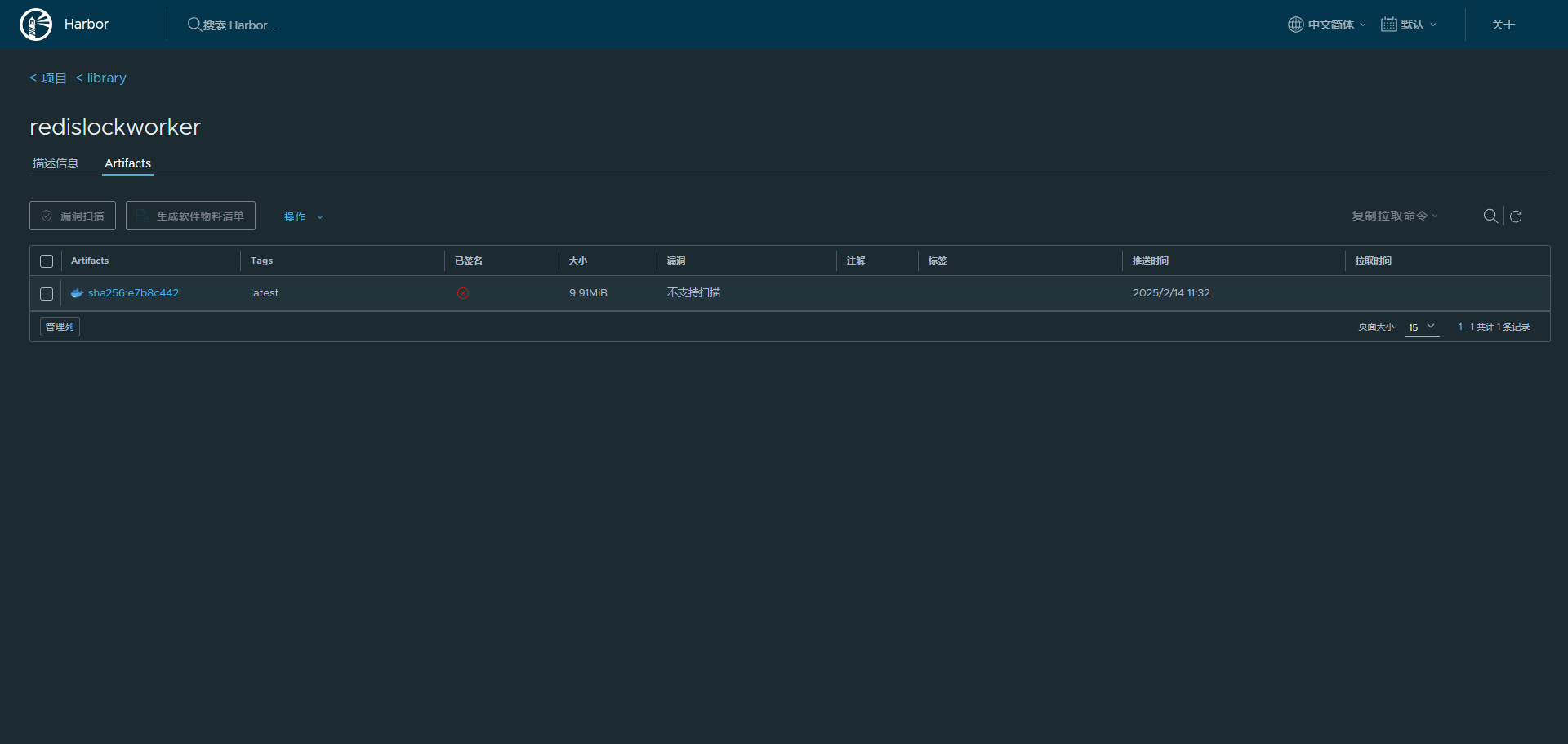
Task: Open the page size 15 dropdown
Action: pyautogui.click(x=1422, y=327)
